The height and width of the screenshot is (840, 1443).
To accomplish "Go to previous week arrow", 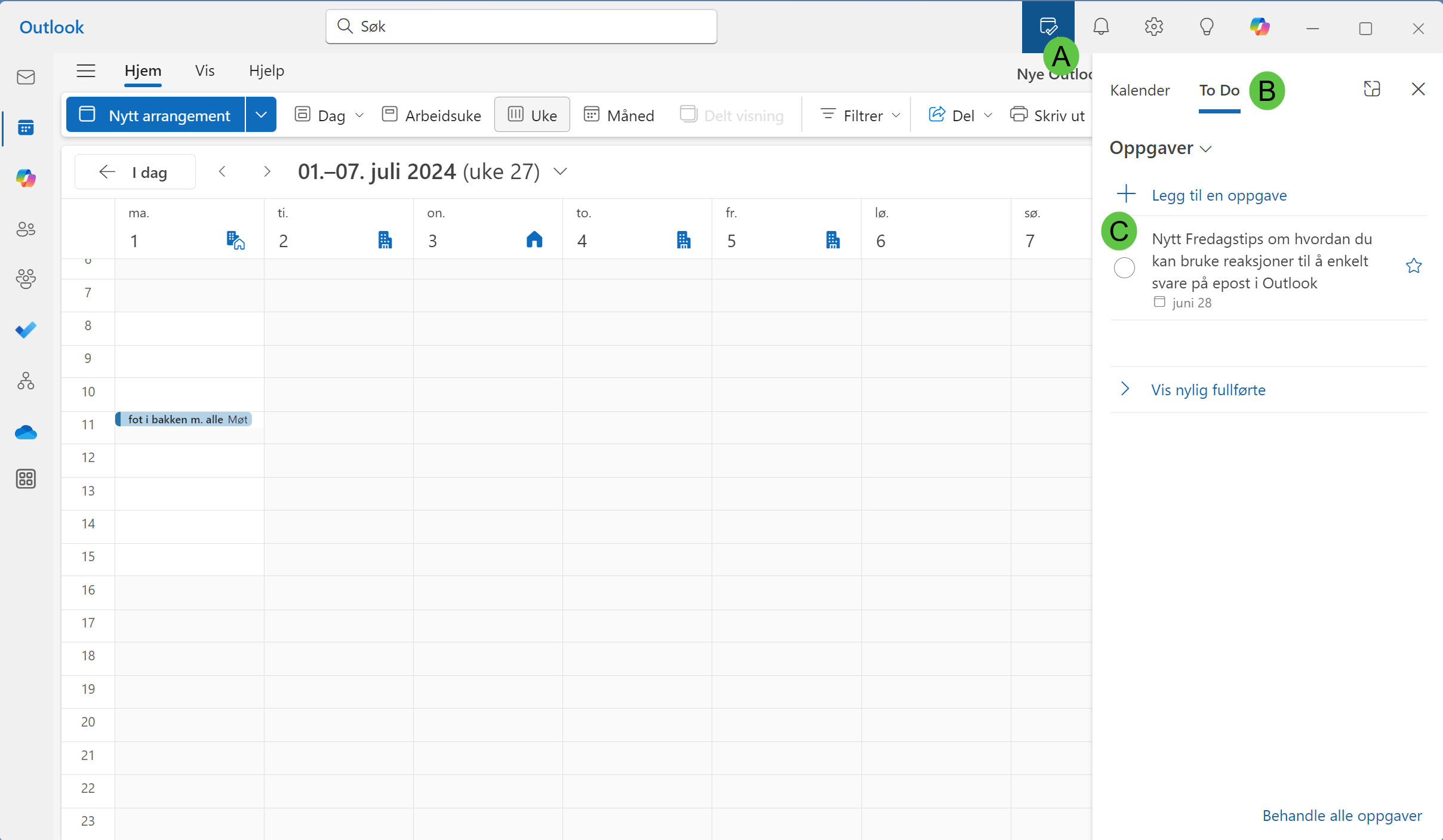I will (x=222, y=172).
